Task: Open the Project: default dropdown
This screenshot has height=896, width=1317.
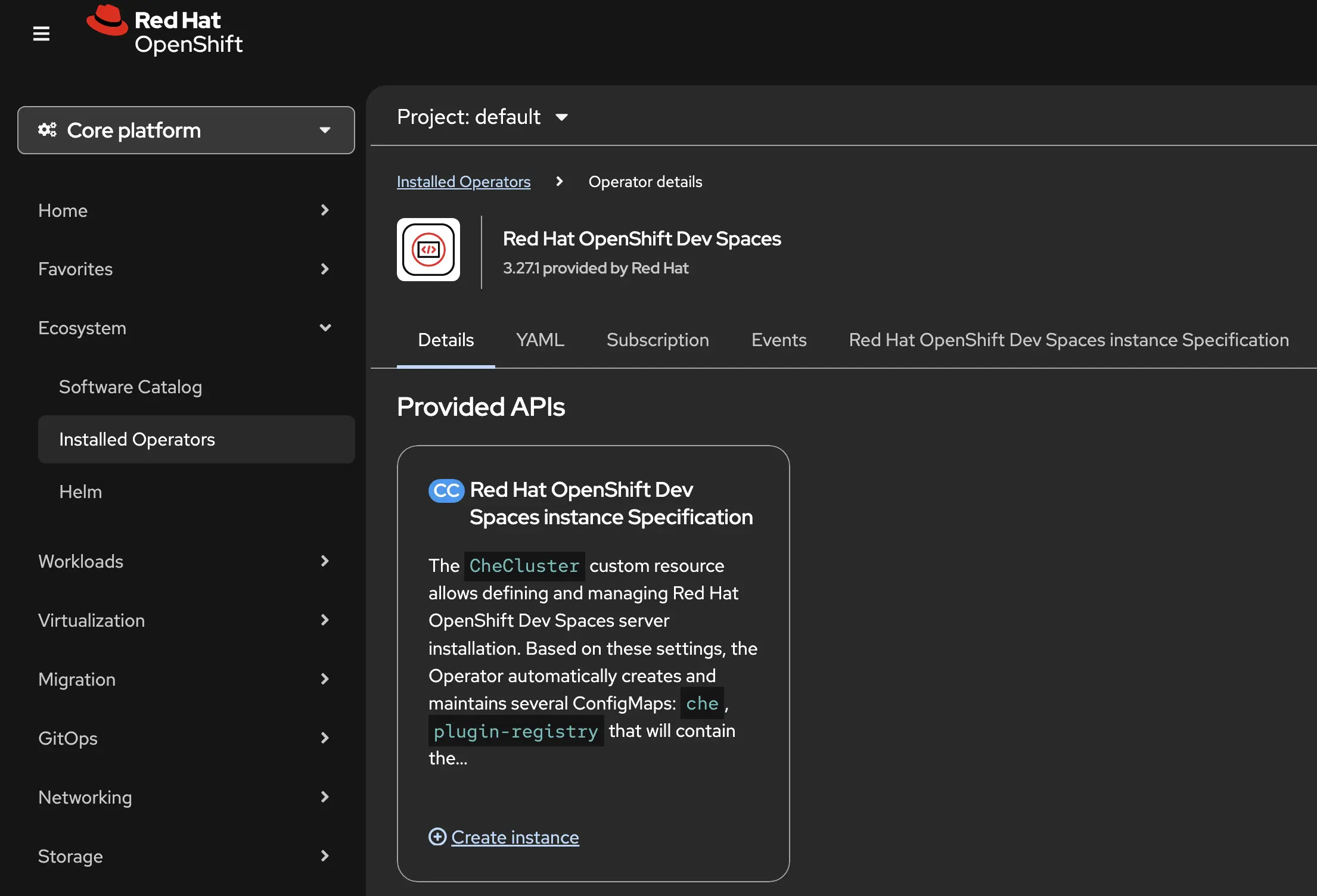Action: [483, 117]
